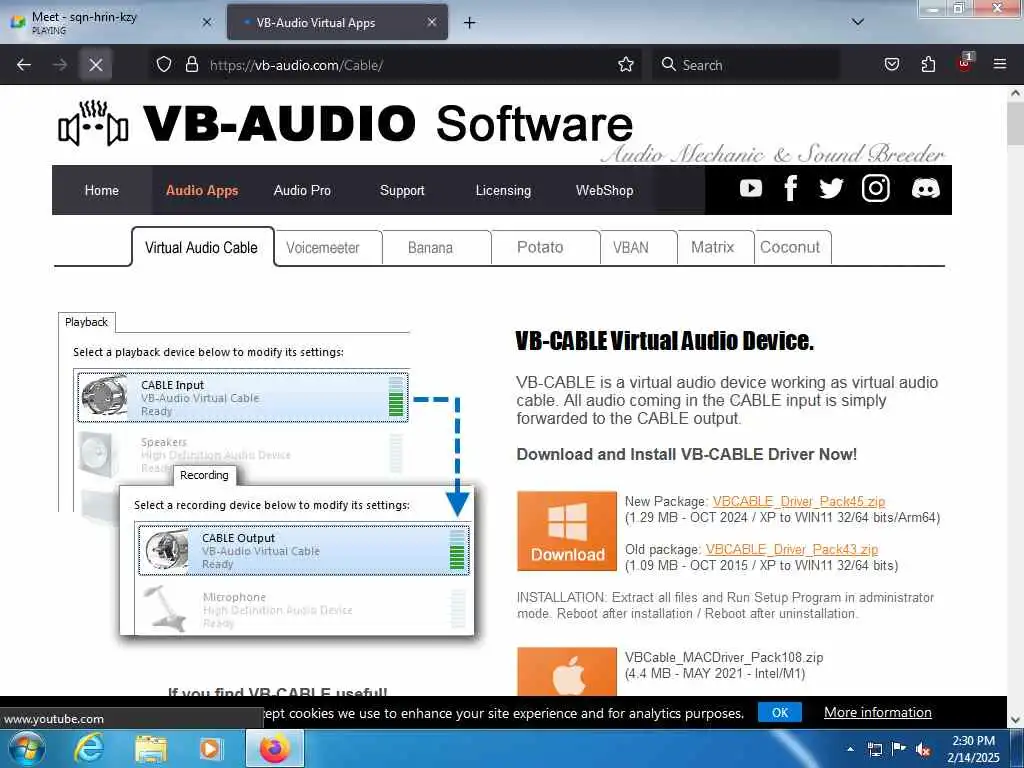This screenshot has width=1024, height=768.
Task: Open Firefox extensions puzzle icon
Action: [x=928, y=65]
